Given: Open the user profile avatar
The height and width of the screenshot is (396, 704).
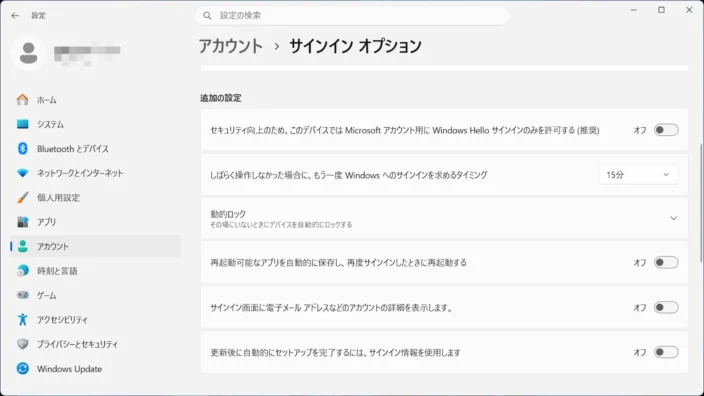Looking at the screenshot, I should (x=28, y=53).
